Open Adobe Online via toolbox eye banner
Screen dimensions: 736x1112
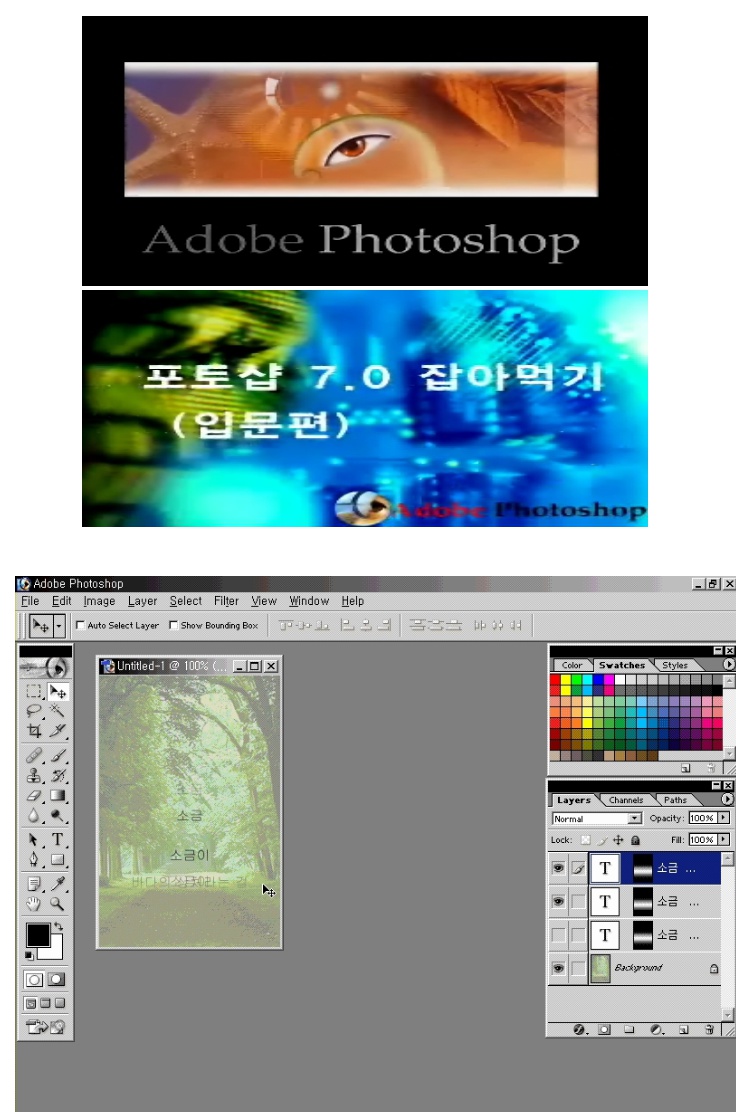tap(45, 667)
